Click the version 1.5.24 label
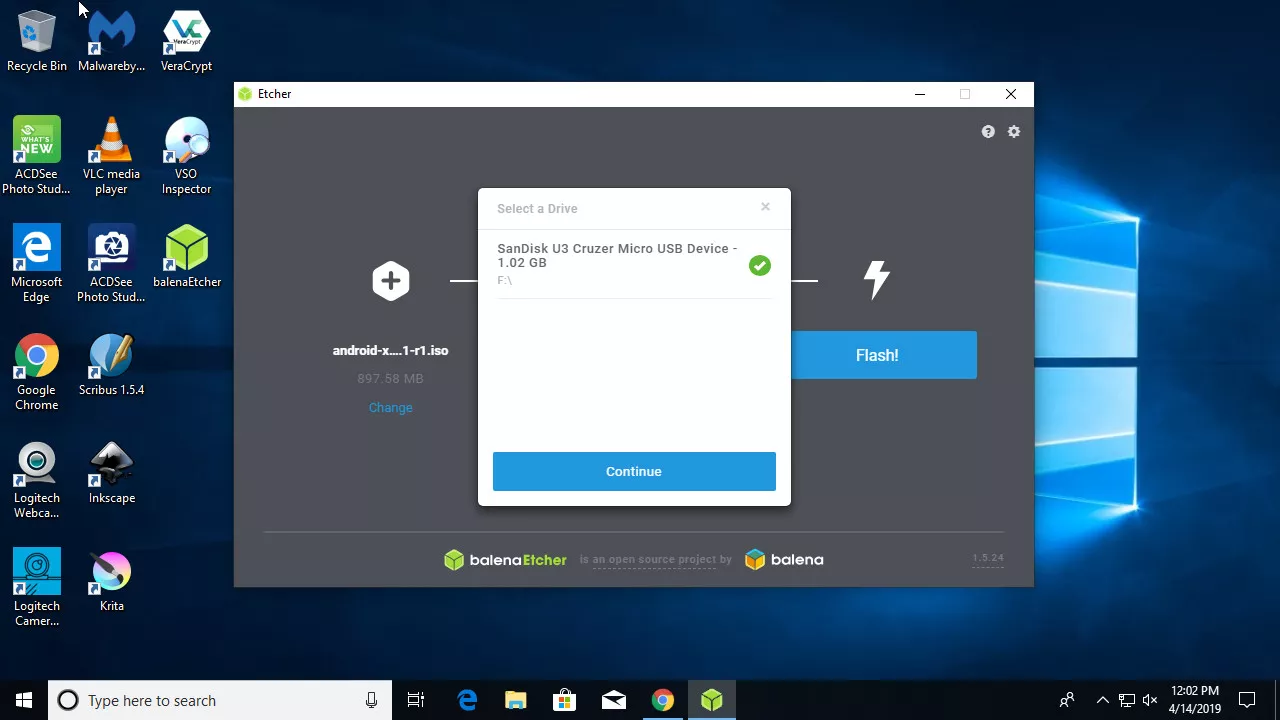Viewport: 1280px width, 720px height. 988,558
